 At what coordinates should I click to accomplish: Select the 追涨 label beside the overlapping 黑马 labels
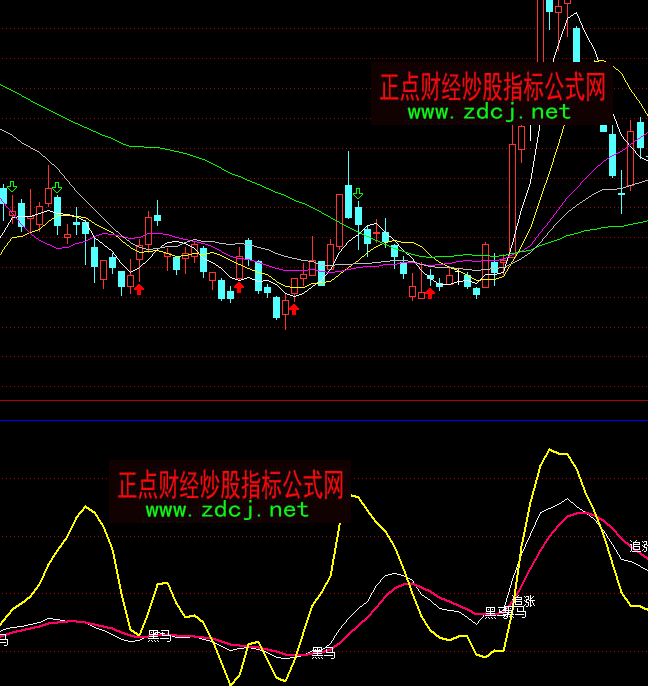click(x=524, y=600)
